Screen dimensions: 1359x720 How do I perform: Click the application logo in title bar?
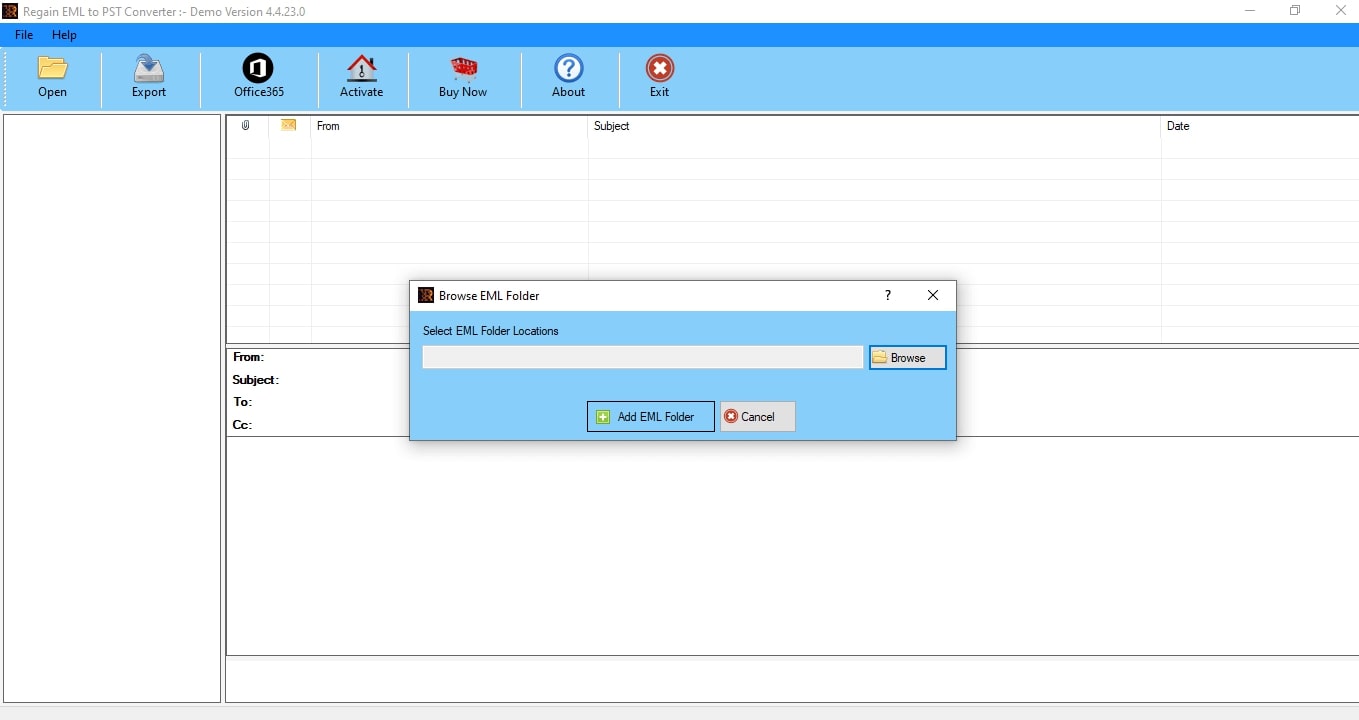click(10, 11)
